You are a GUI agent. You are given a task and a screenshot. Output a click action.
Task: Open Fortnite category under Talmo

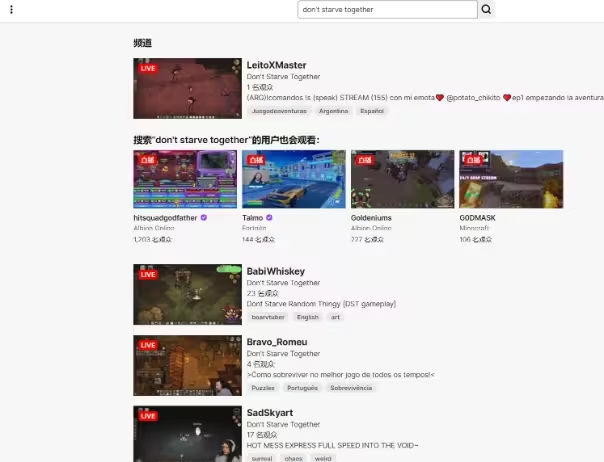254,228
